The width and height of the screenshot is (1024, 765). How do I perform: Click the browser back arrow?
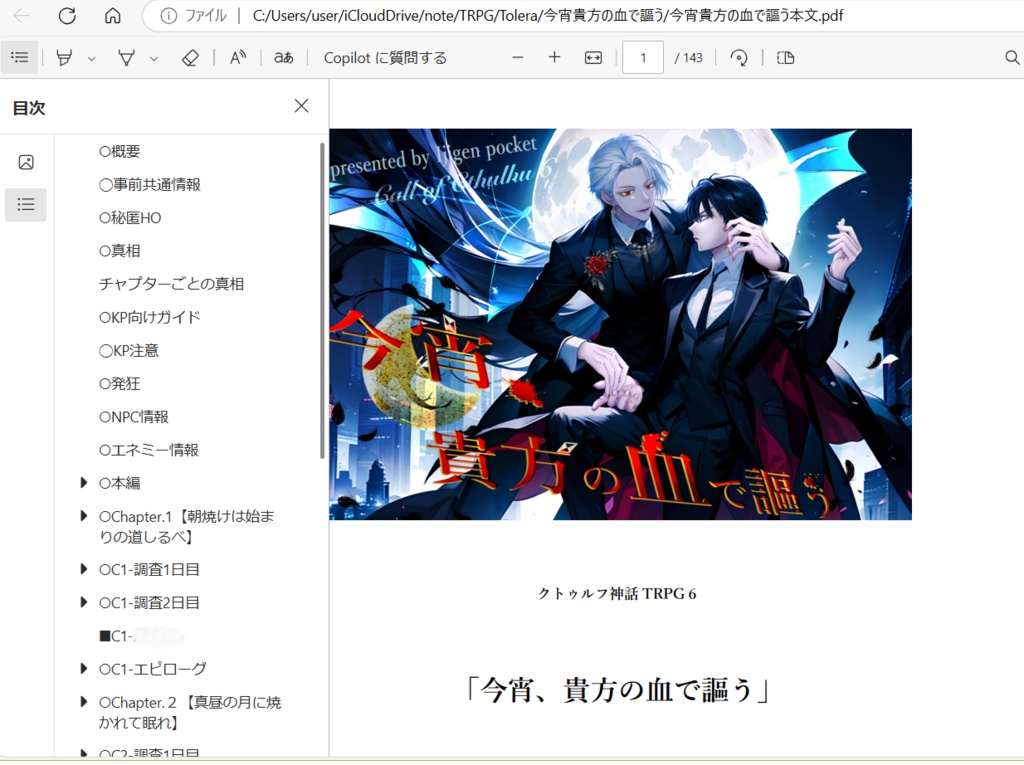click(x=22, y=16)
